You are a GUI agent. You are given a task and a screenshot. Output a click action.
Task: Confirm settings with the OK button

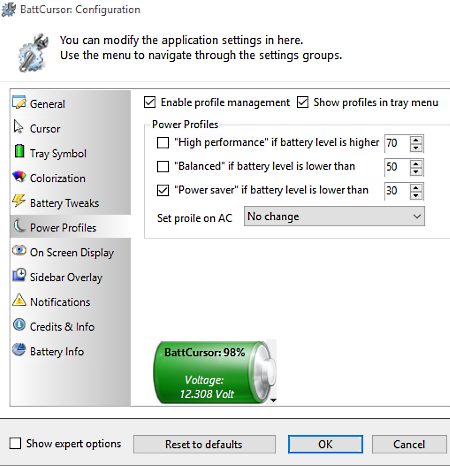click(x=325, y=444)
